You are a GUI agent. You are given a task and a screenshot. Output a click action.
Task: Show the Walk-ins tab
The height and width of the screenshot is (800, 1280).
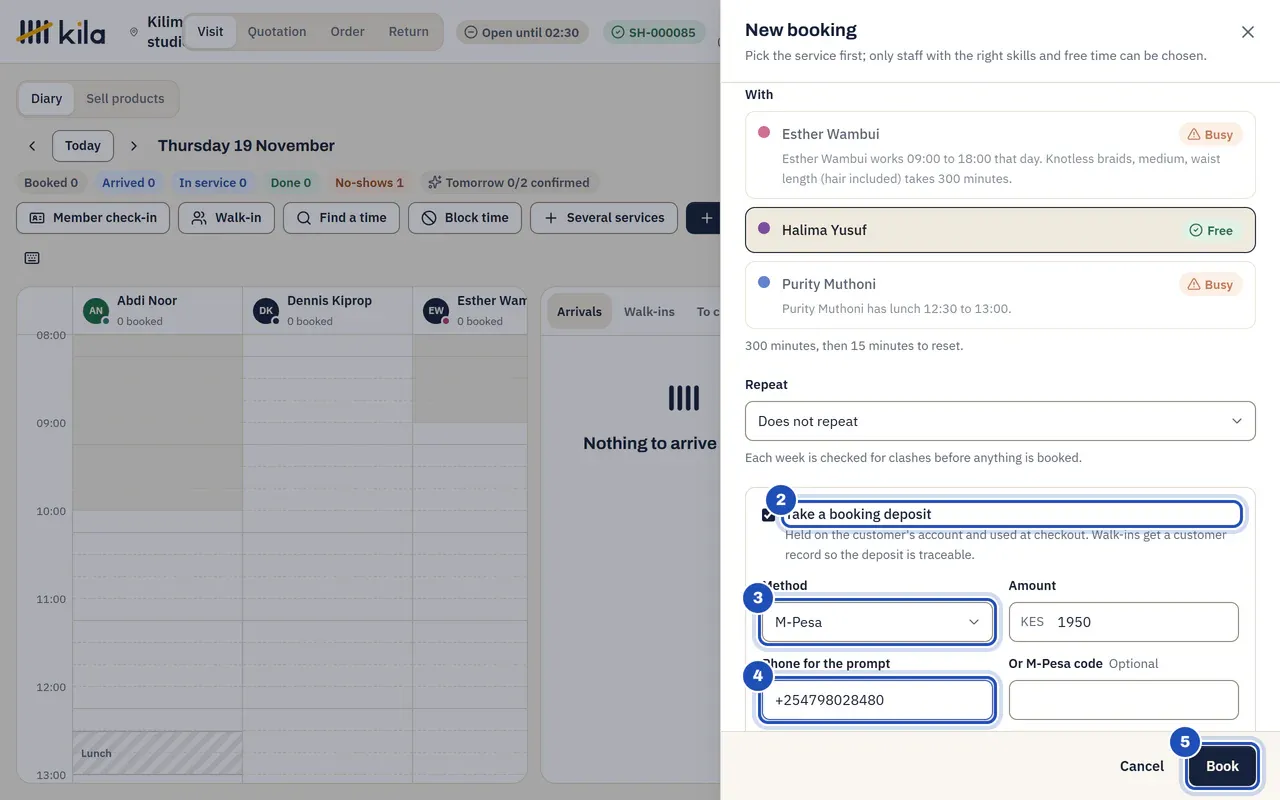click(x=649, y=312)
